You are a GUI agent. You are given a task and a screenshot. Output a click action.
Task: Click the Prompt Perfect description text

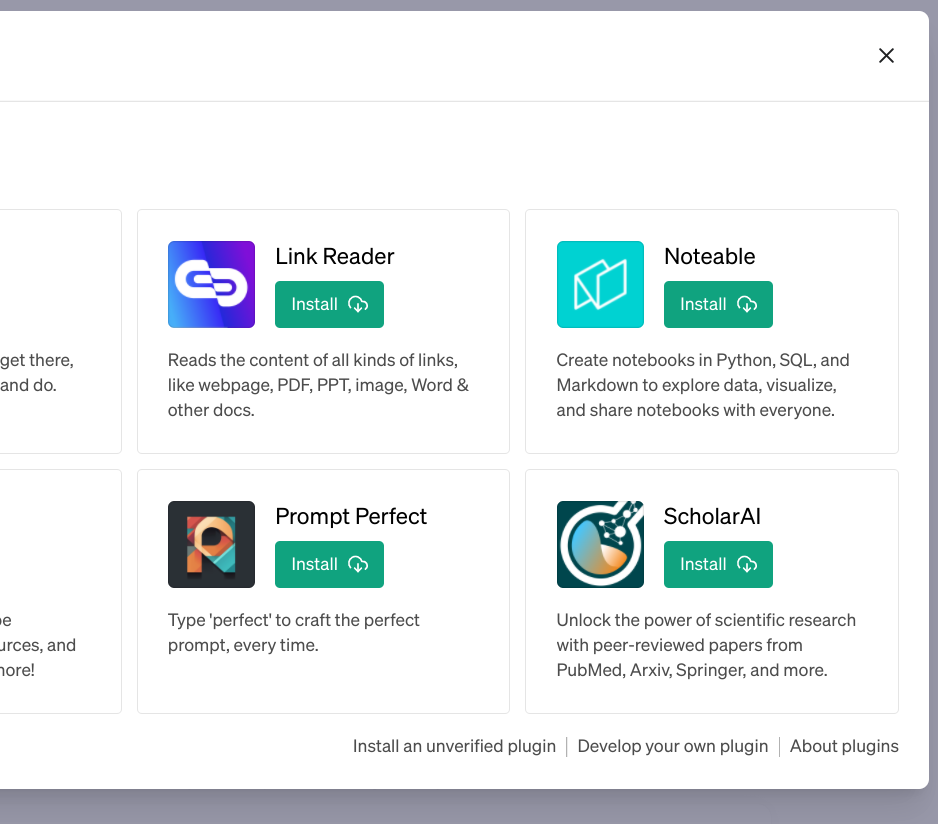coord(294,633)
